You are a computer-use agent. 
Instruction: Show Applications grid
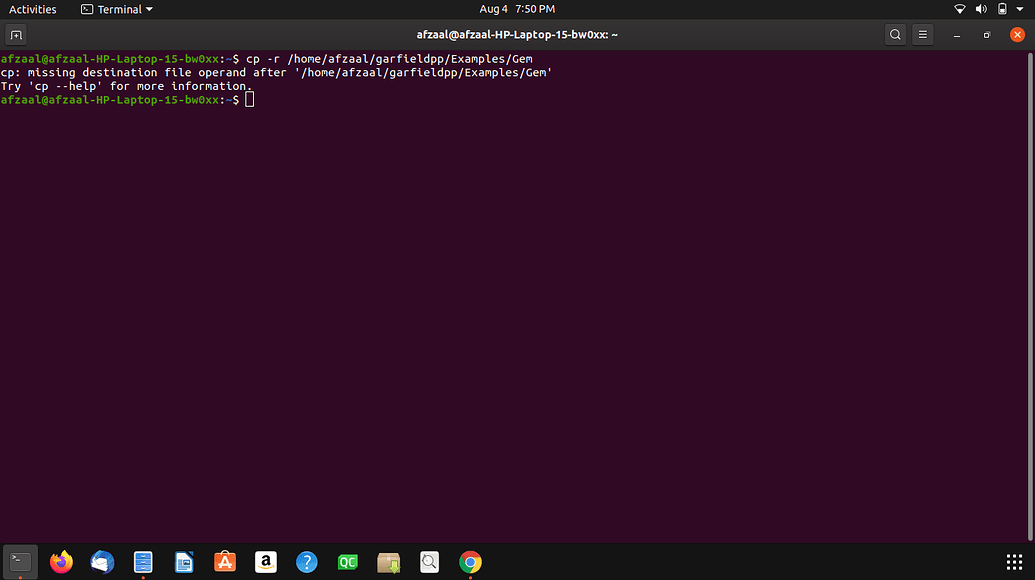(x=1015, y=562)
